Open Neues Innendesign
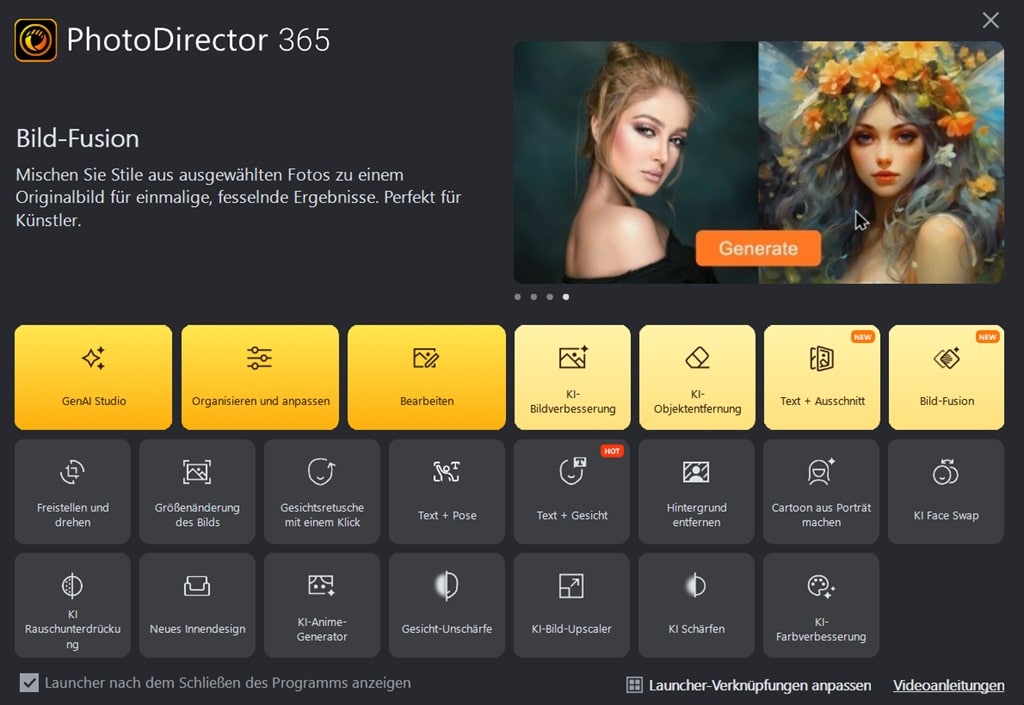The image size is (1024, 705). click(197, 605)
